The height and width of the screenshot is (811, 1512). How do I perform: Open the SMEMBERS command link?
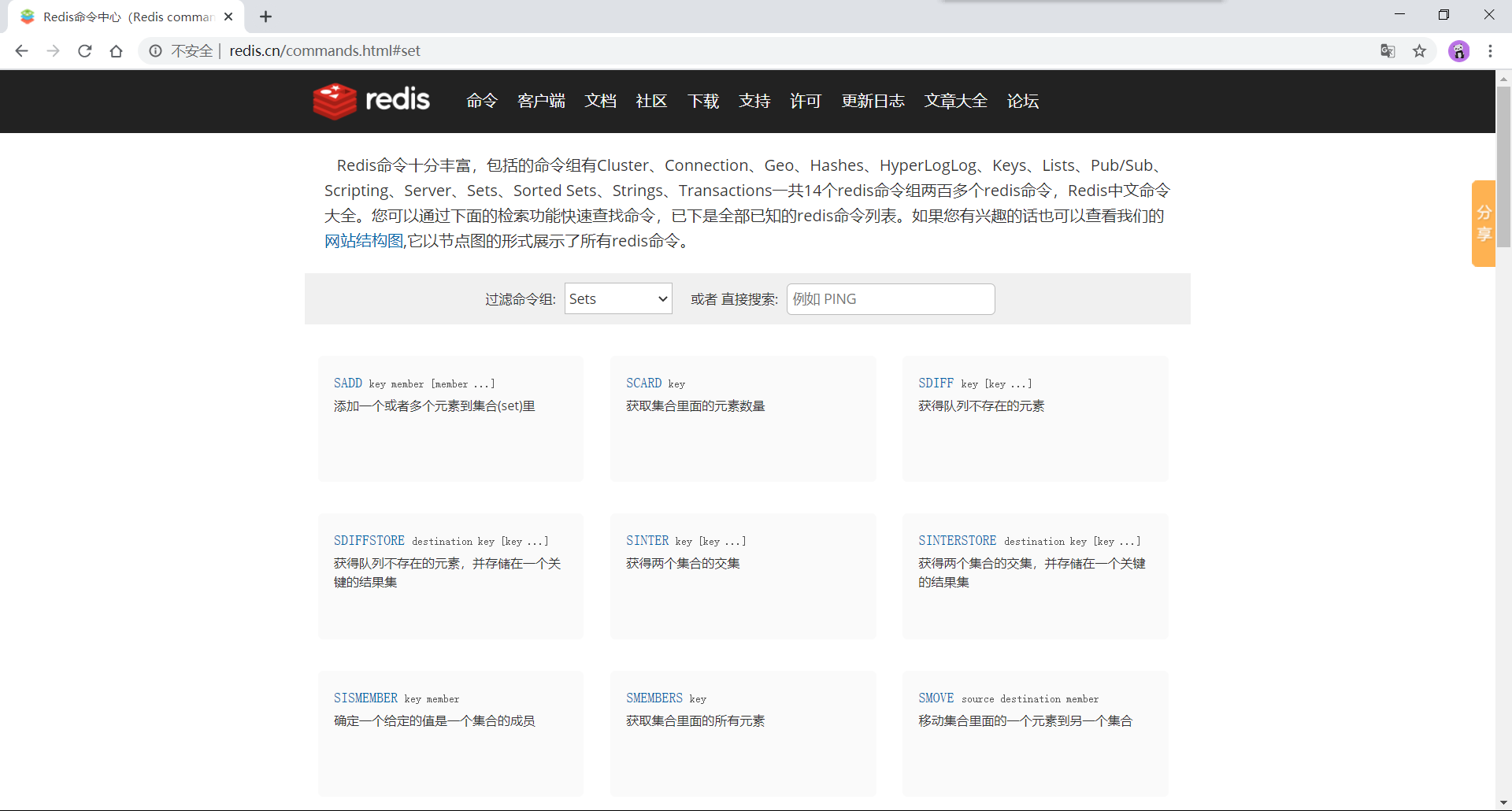654,698
